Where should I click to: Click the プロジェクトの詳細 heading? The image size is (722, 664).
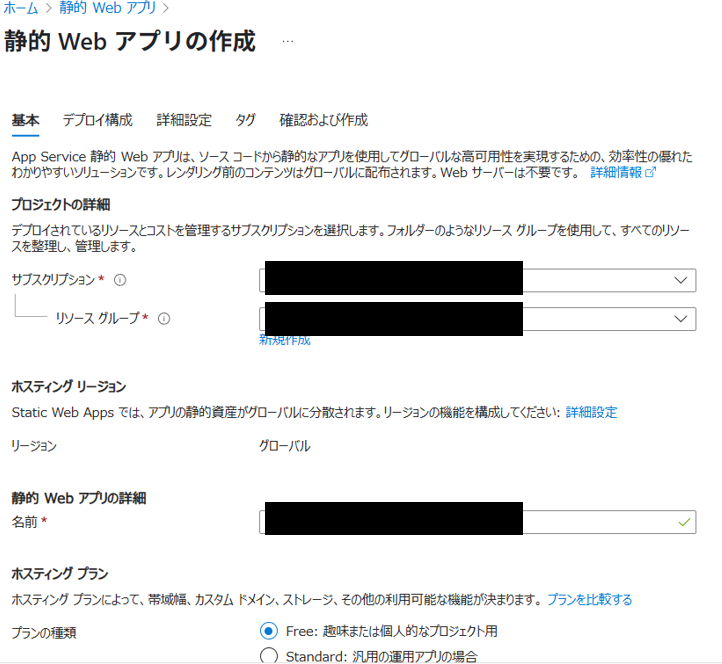click(61, 204)
